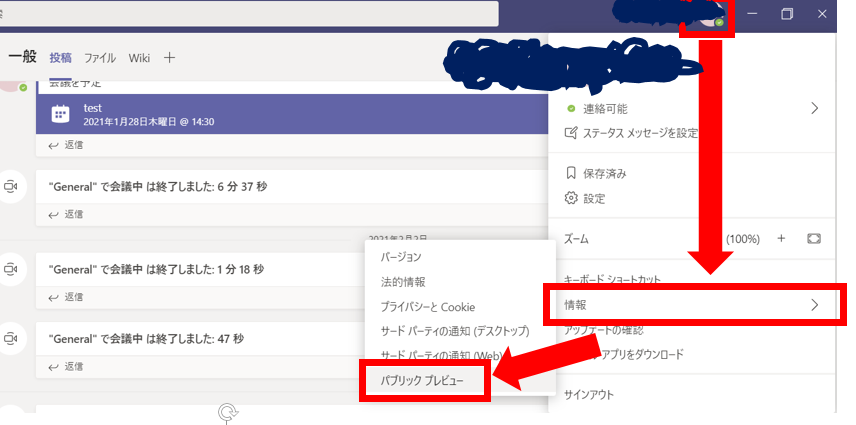This screenshot has height=425, width=856.
Task: Open the ended meeting lasting 47 秒
Action: click(x=146, y=339)
